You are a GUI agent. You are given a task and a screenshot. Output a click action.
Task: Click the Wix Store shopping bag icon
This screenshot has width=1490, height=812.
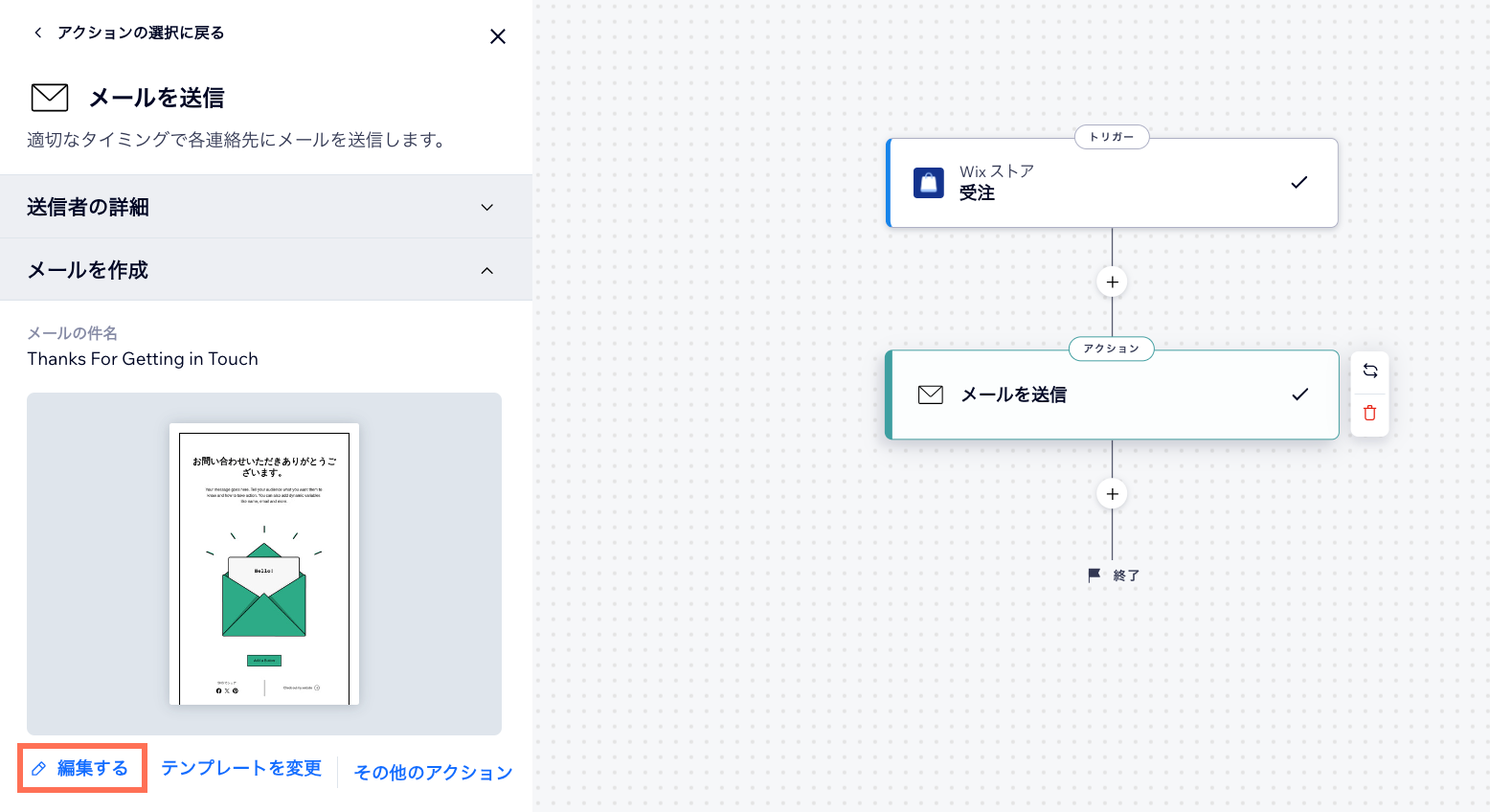[929, 182]
